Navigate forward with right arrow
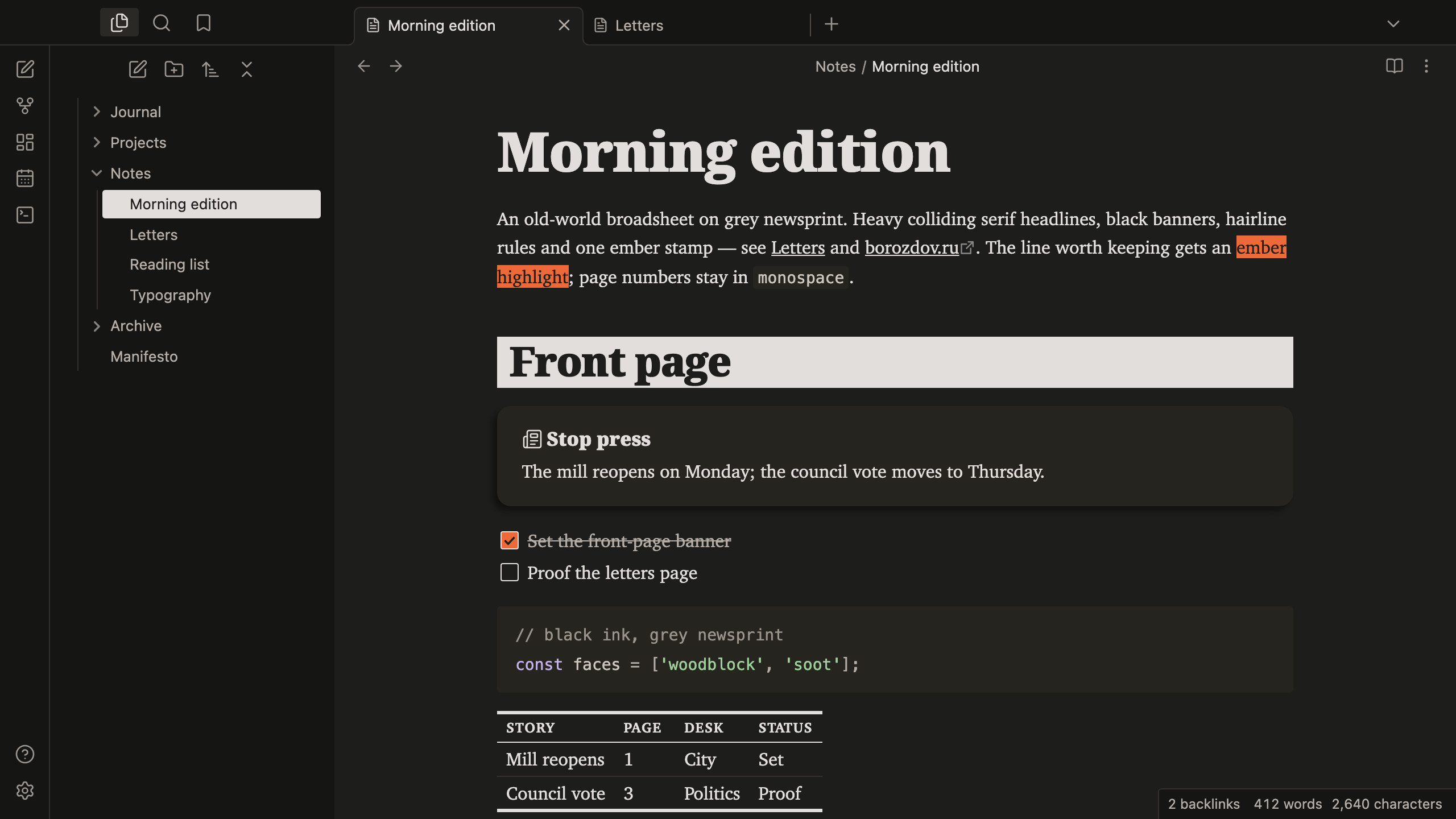 tap(396, 66)
